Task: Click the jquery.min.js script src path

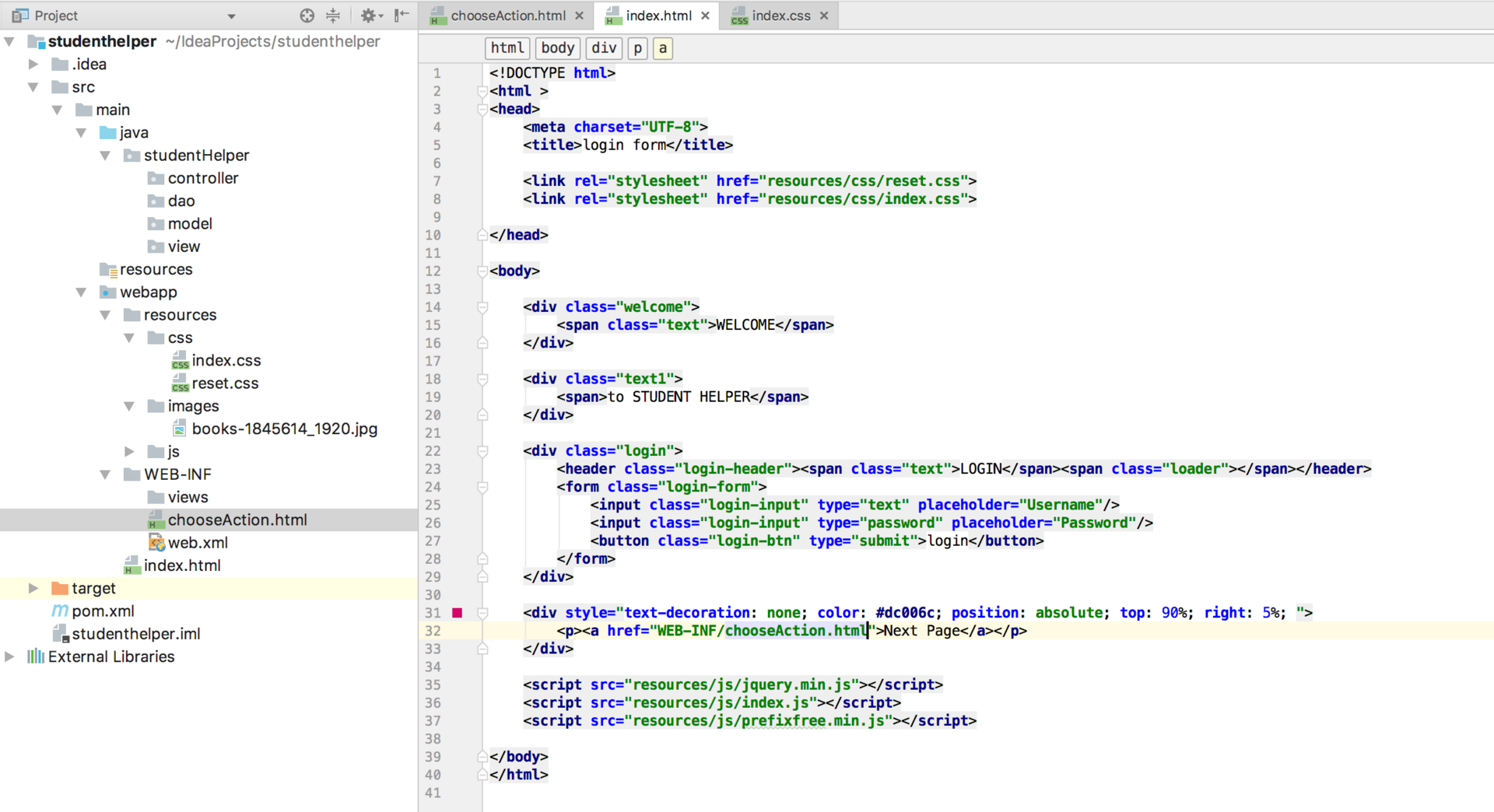Action: click(x=742, y=684)
